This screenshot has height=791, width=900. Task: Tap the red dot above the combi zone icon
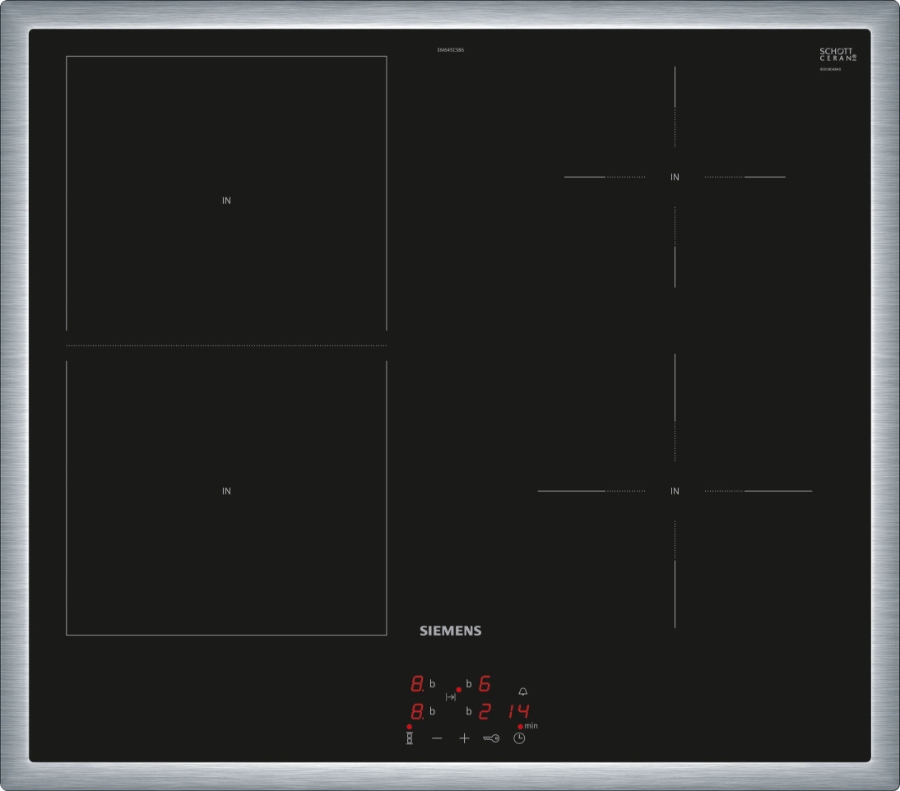pyautogui.click(x=409, y=727)
